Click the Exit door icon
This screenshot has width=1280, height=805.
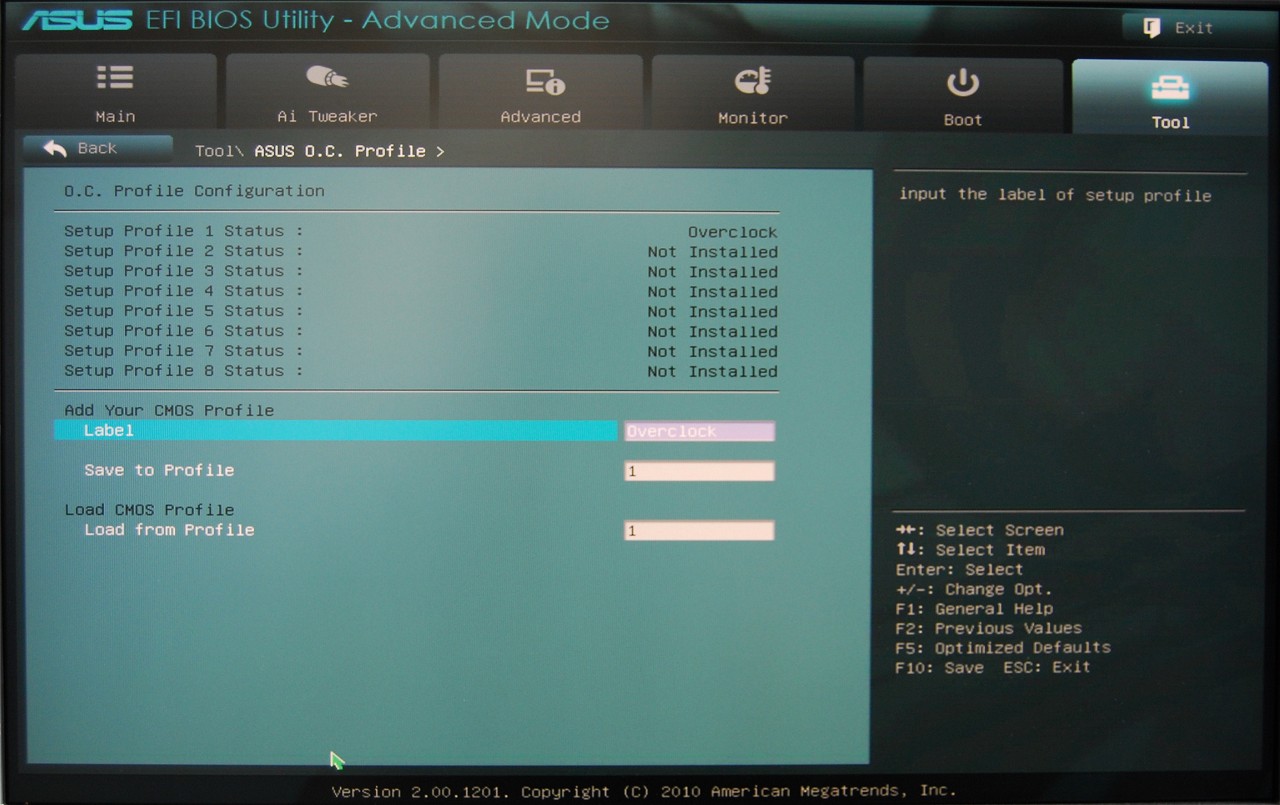point(1152,28)
